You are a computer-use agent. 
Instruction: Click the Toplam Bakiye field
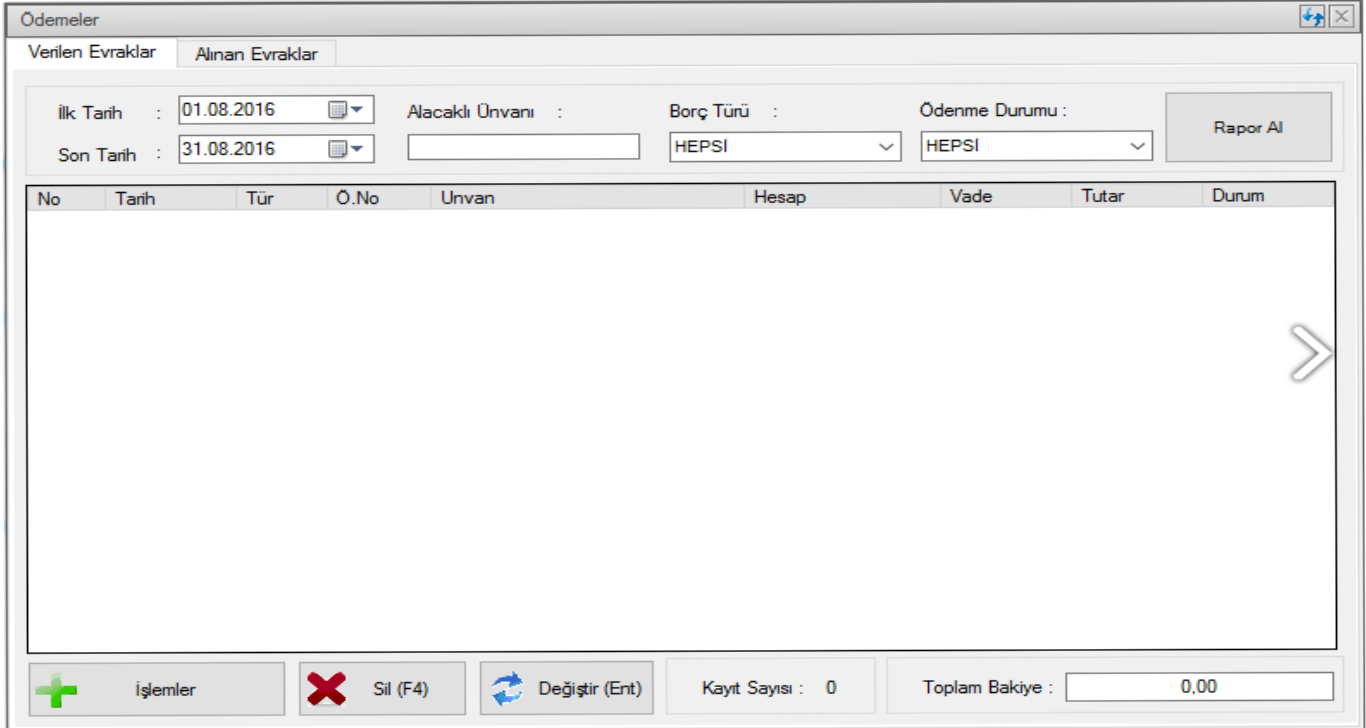[1198, 687]
